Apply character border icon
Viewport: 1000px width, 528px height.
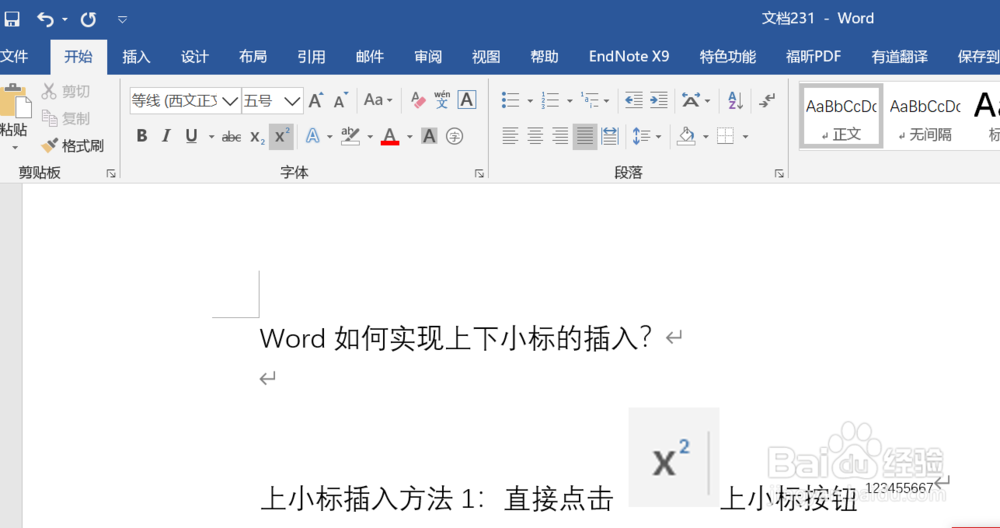coord(467,100)
